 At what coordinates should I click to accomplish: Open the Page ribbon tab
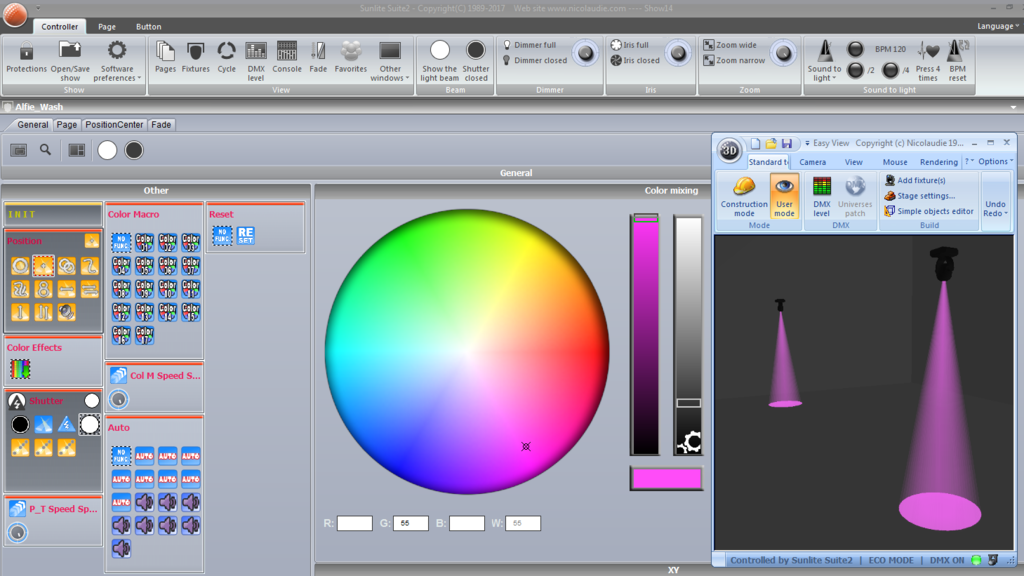pyautogui.click(x=106, y=26)
